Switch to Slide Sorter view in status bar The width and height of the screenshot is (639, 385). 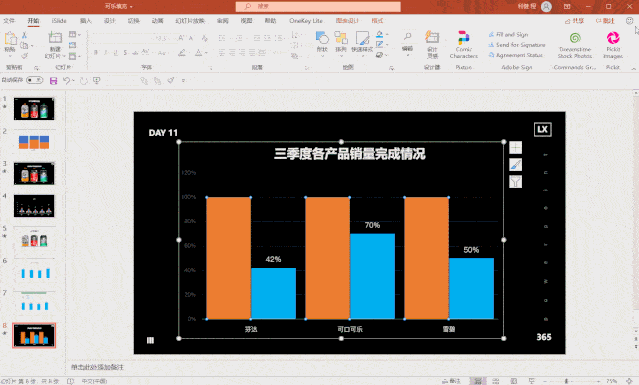pos(496,381)
